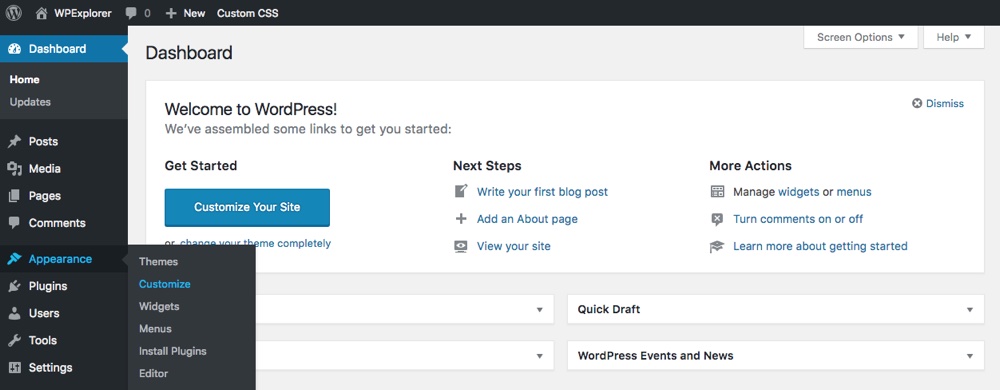This screenshot has width=1000, height=390.
Task: Click the Pages icon in sidebar
Action: [14, 196]
